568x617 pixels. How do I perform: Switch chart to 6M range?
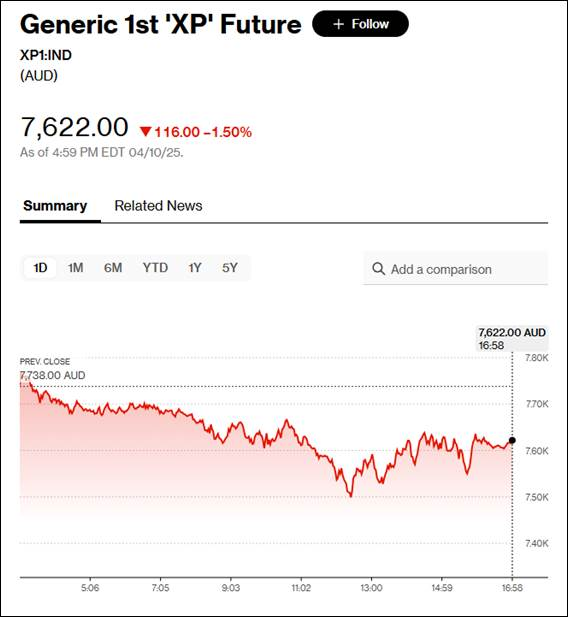point(113,268)
